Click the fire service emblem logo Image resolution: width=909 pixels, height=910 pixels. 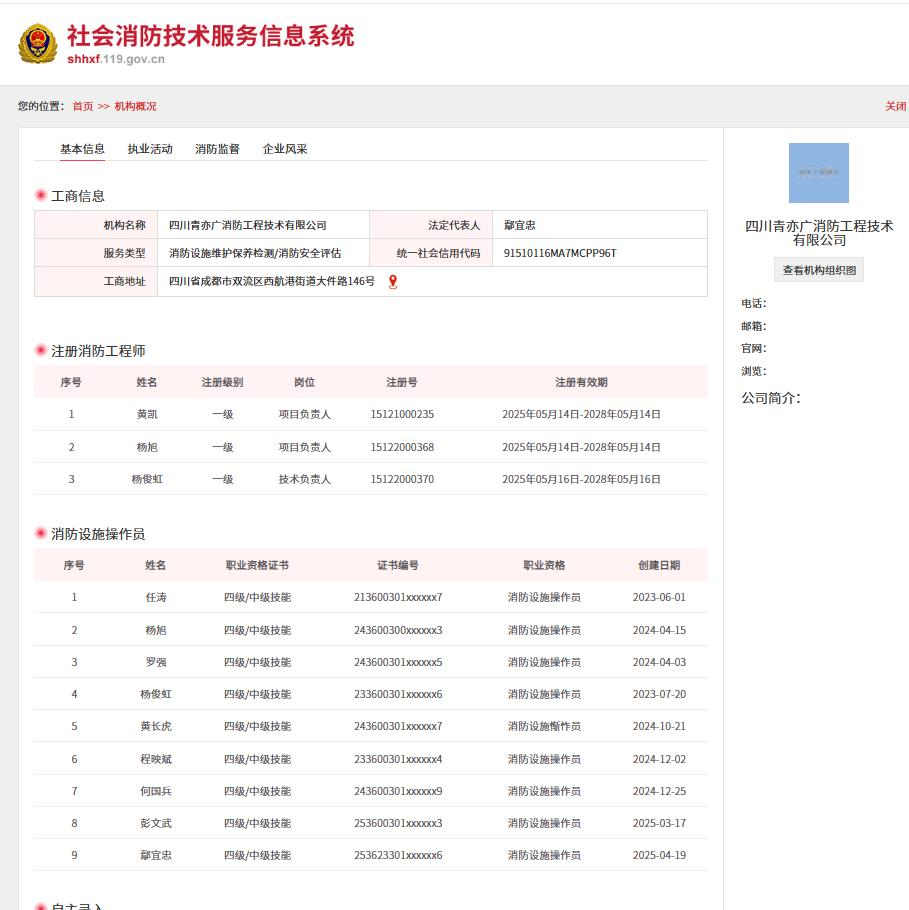tap(36, 44)
